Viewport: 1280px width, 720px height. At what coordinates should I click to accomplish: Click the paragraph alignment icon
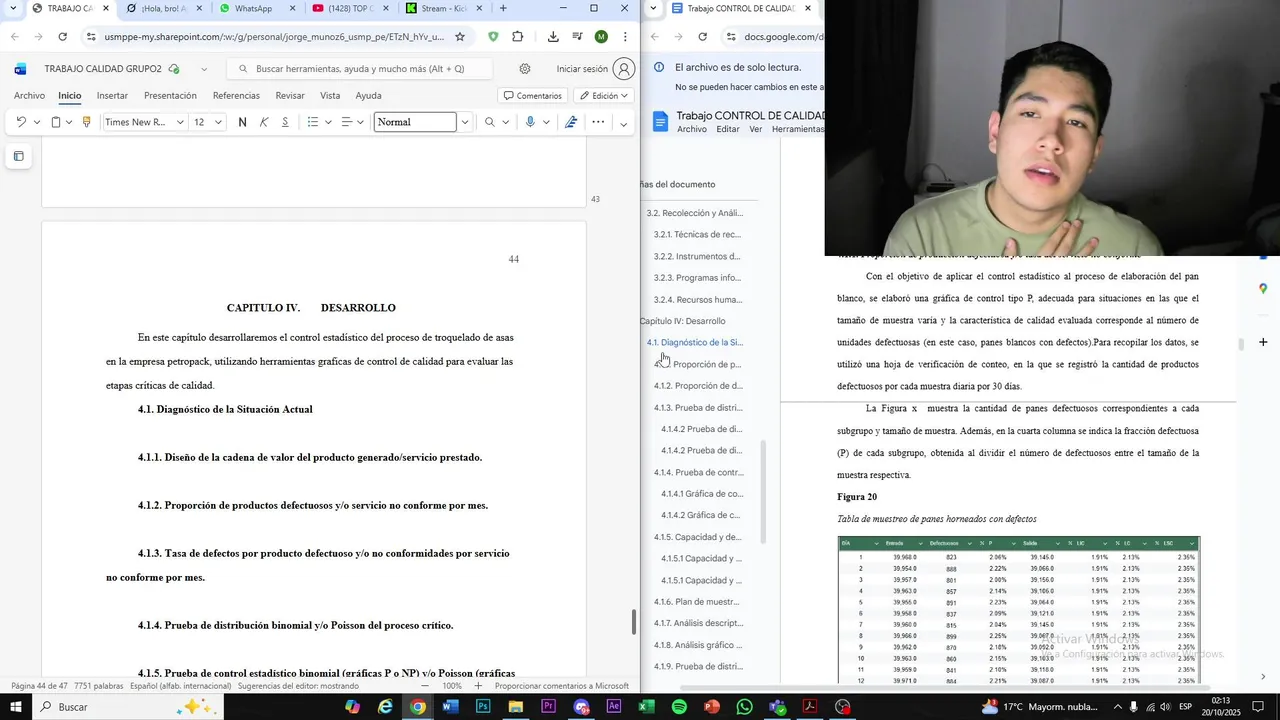[x=346, y=122]
